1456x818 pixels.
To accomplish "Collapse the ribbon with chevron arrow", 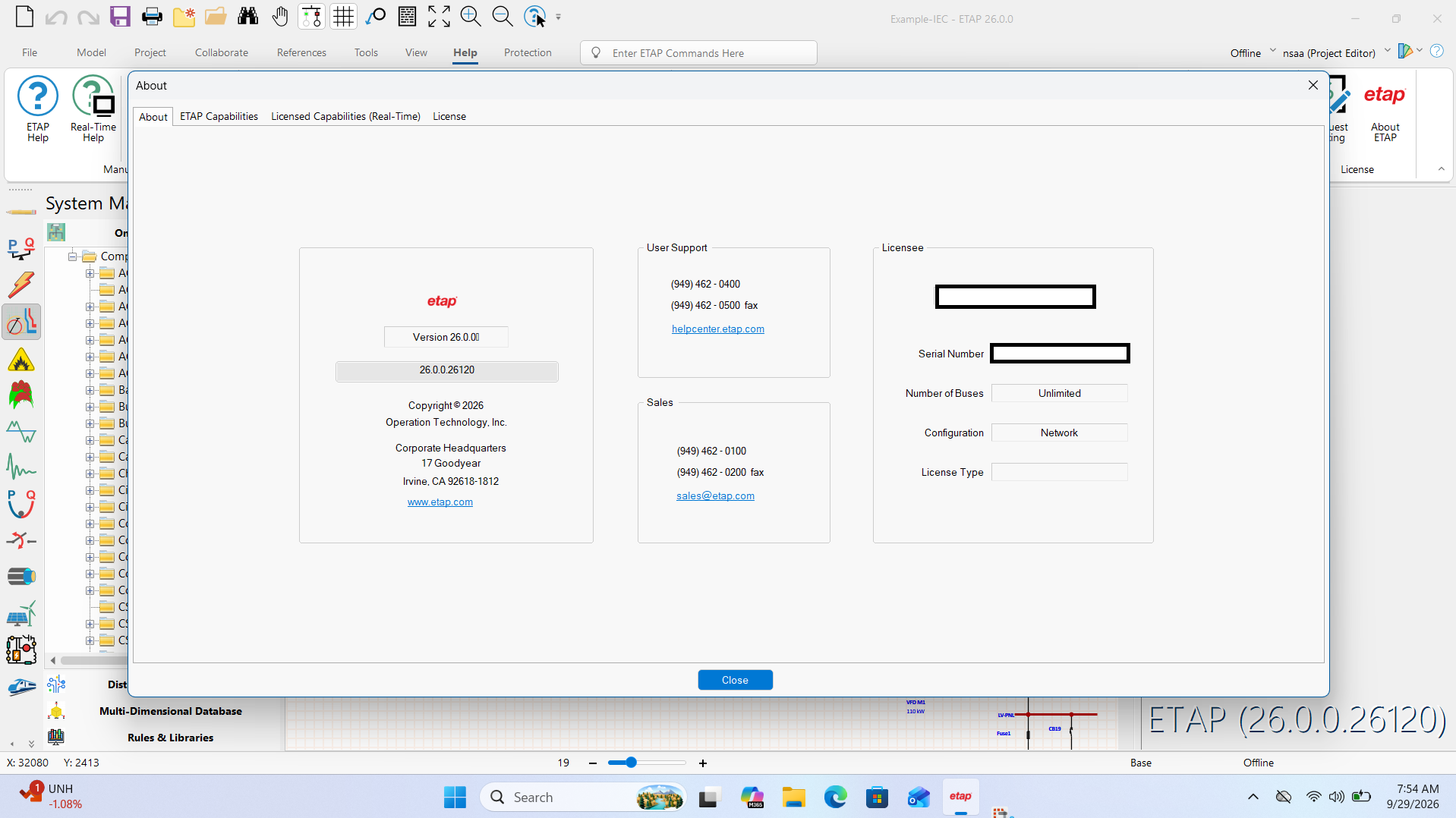I will [1442, 168].
